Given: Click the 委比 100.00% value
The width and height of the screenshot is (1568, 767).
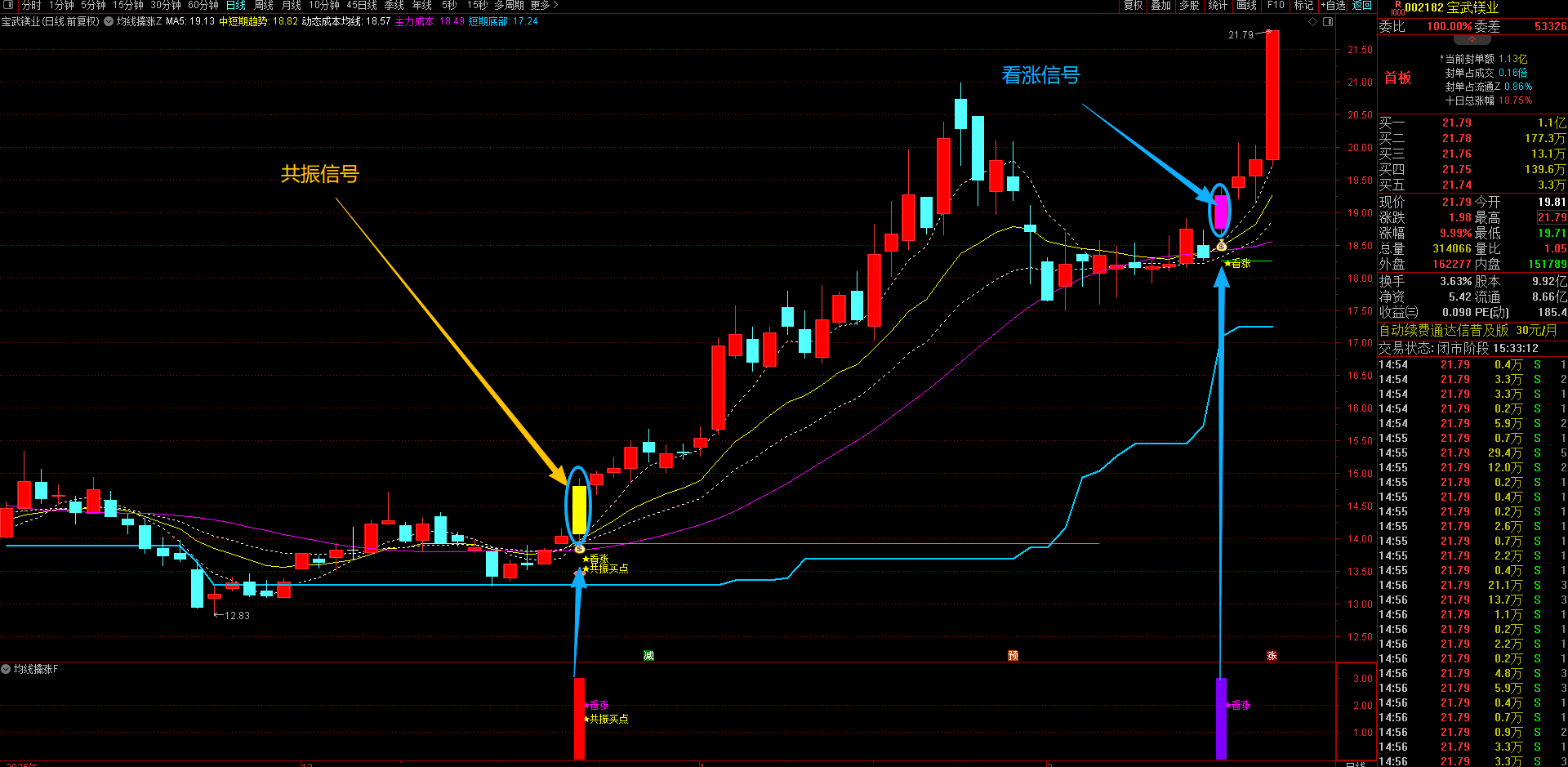Looking at the screenshot, I should click(x=1449, y=26).
